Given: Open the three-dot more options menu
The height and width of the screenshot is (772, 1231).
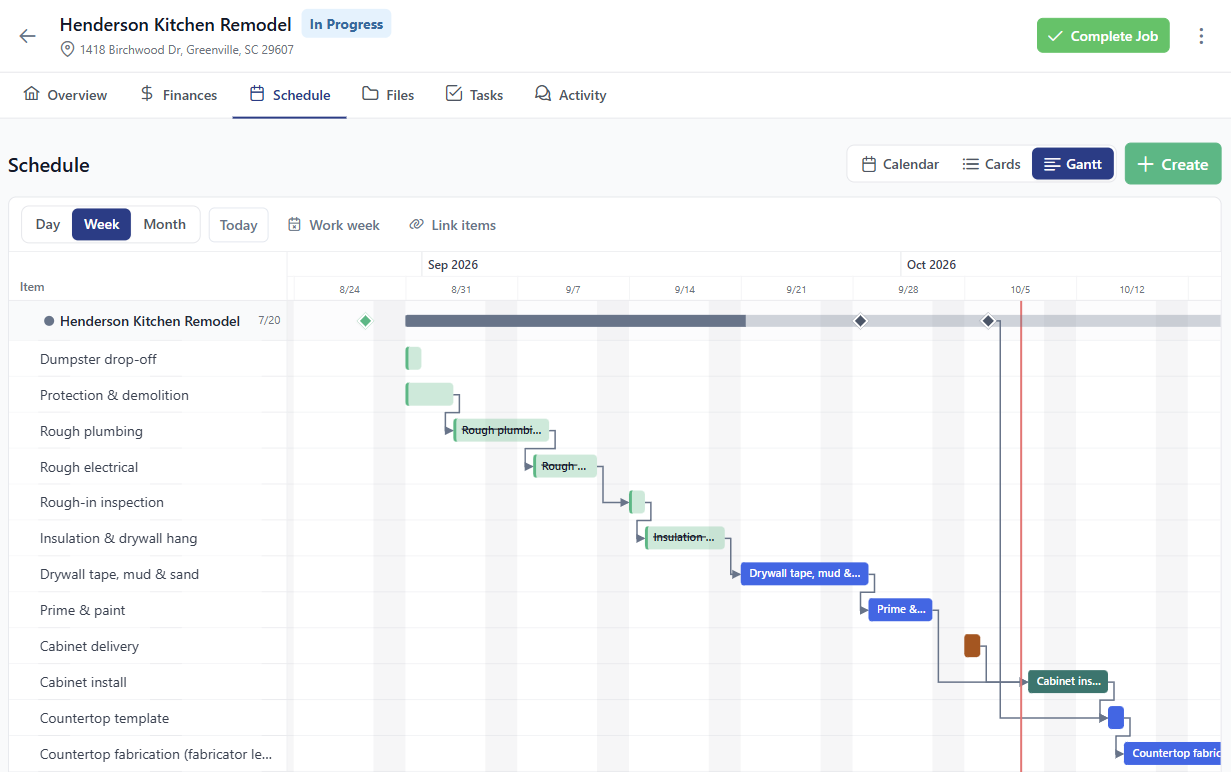Looking at the screenshot, I should click(1201, 36).
